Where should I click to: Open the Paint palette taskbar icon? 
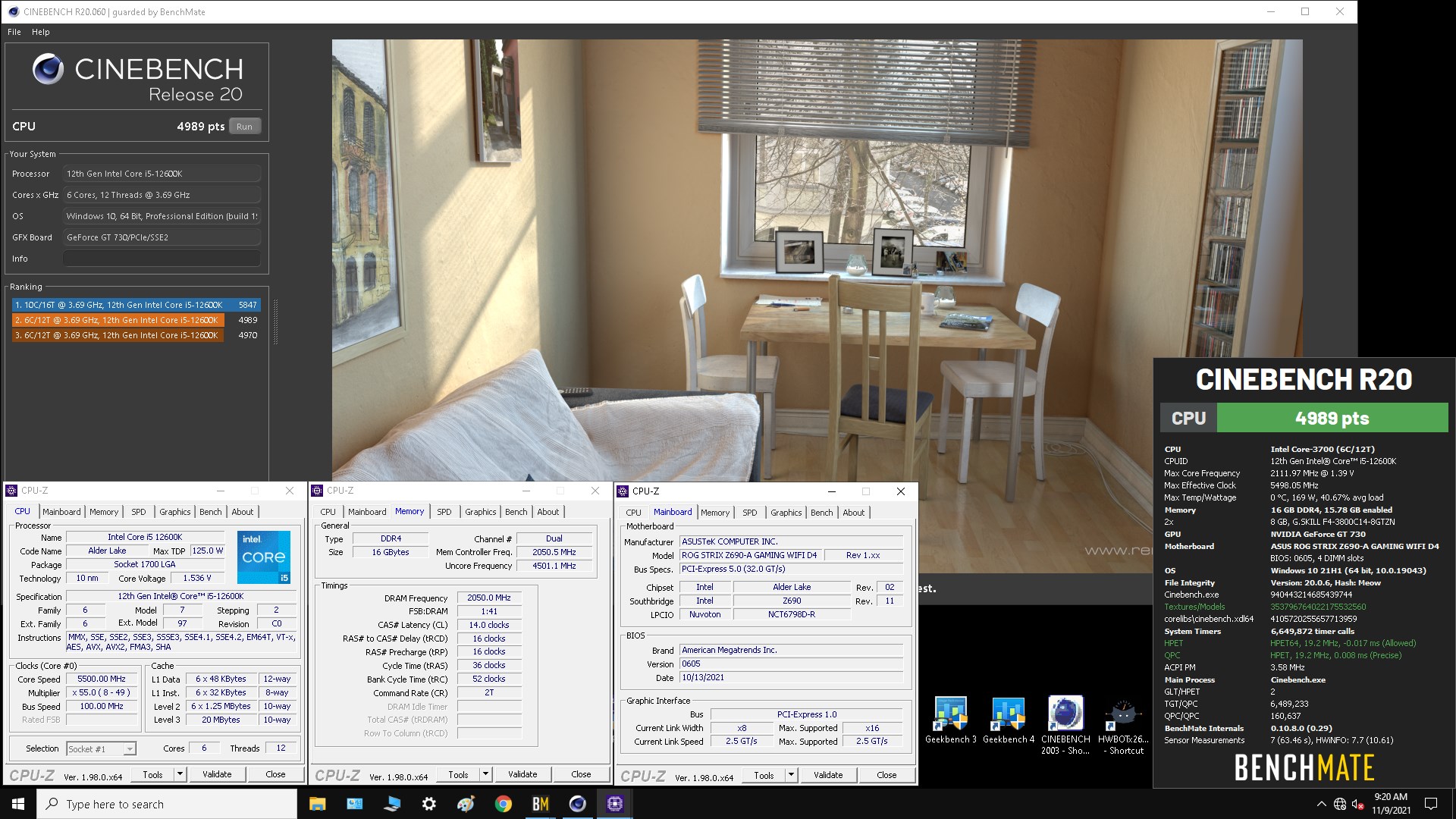pos(466,804)
